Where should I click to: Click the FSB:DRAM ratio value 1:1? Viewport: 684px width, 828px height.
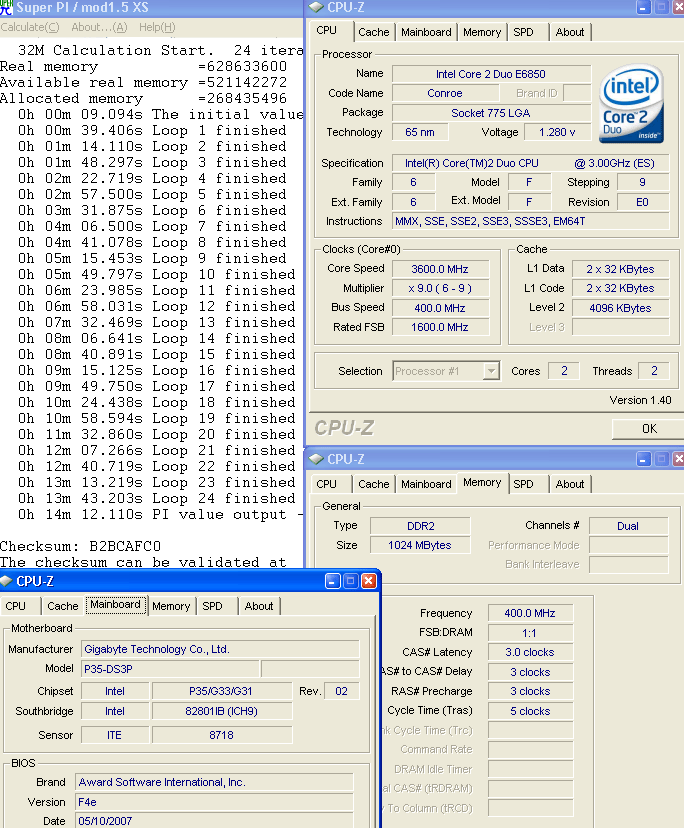pos(530,633)
